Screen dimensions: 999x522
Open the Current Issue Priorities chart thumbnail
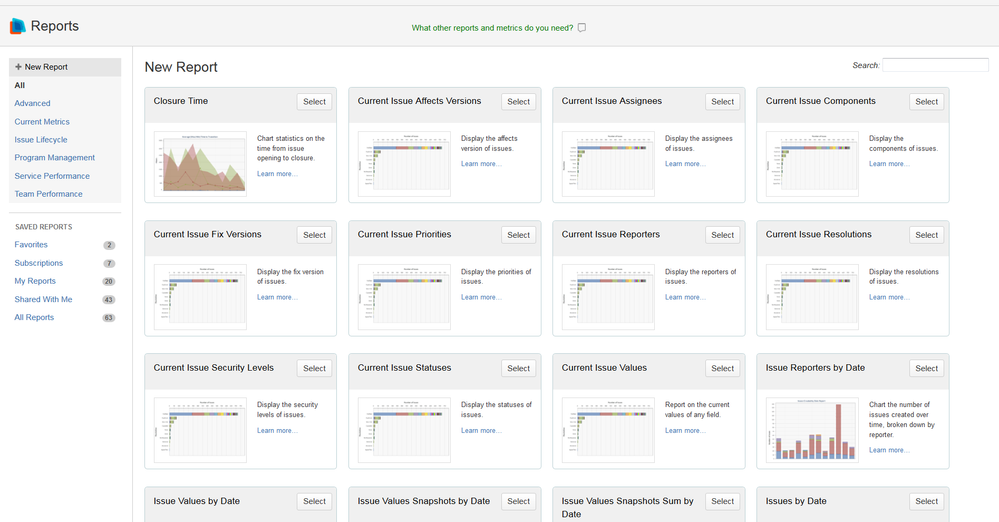(404, 297)
